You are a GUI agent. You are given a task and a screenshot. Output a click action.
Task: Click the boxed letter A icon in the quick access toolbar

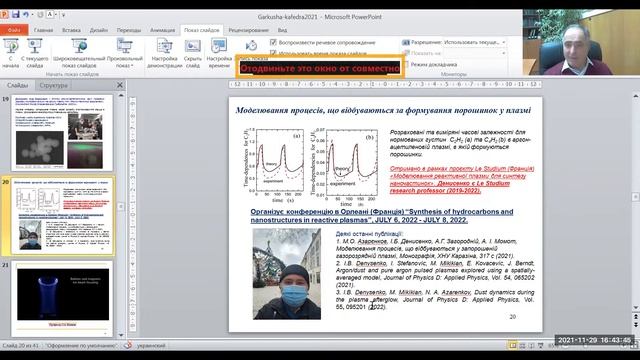click(50, 14)
